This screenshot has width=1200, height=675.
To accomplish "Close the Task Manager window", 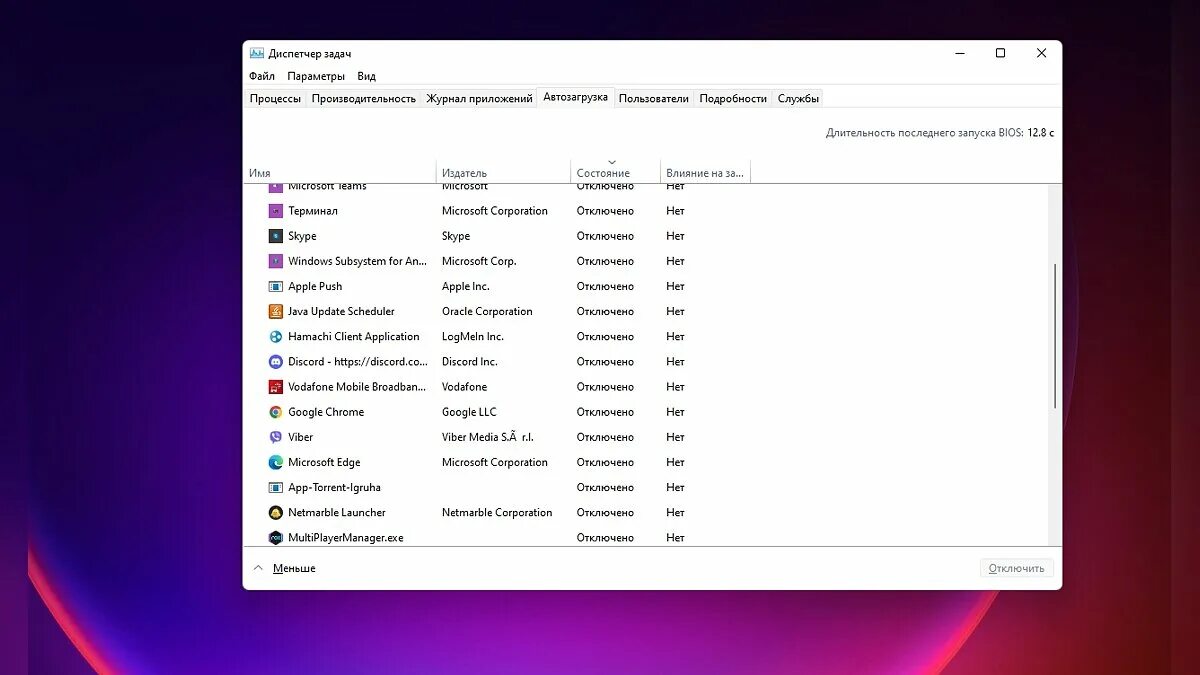I will 1041,53.
